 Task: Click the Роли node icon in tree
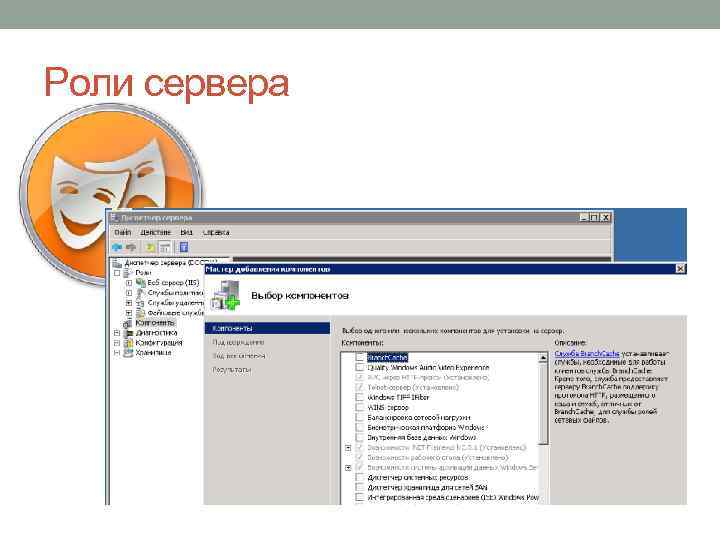(129, 273)
